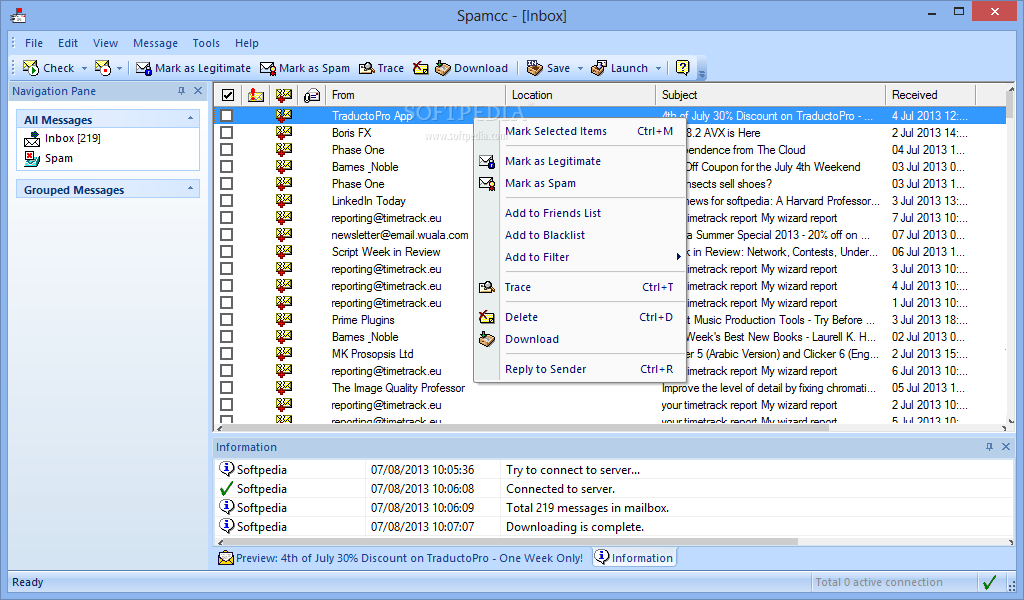The image size is (1024, 600).
Task: Click the Download toolbar button
Action: coord(472,68)
